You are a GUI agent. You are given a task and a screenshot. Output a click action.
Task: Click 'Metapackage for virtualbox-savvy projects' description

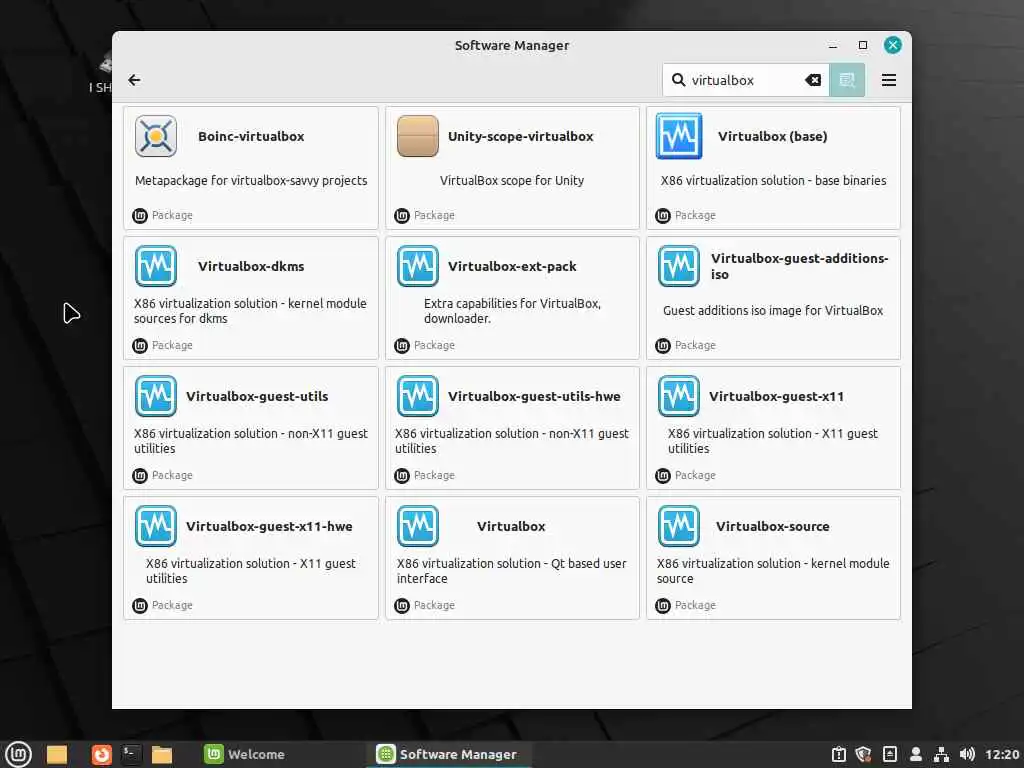point(251,180)
